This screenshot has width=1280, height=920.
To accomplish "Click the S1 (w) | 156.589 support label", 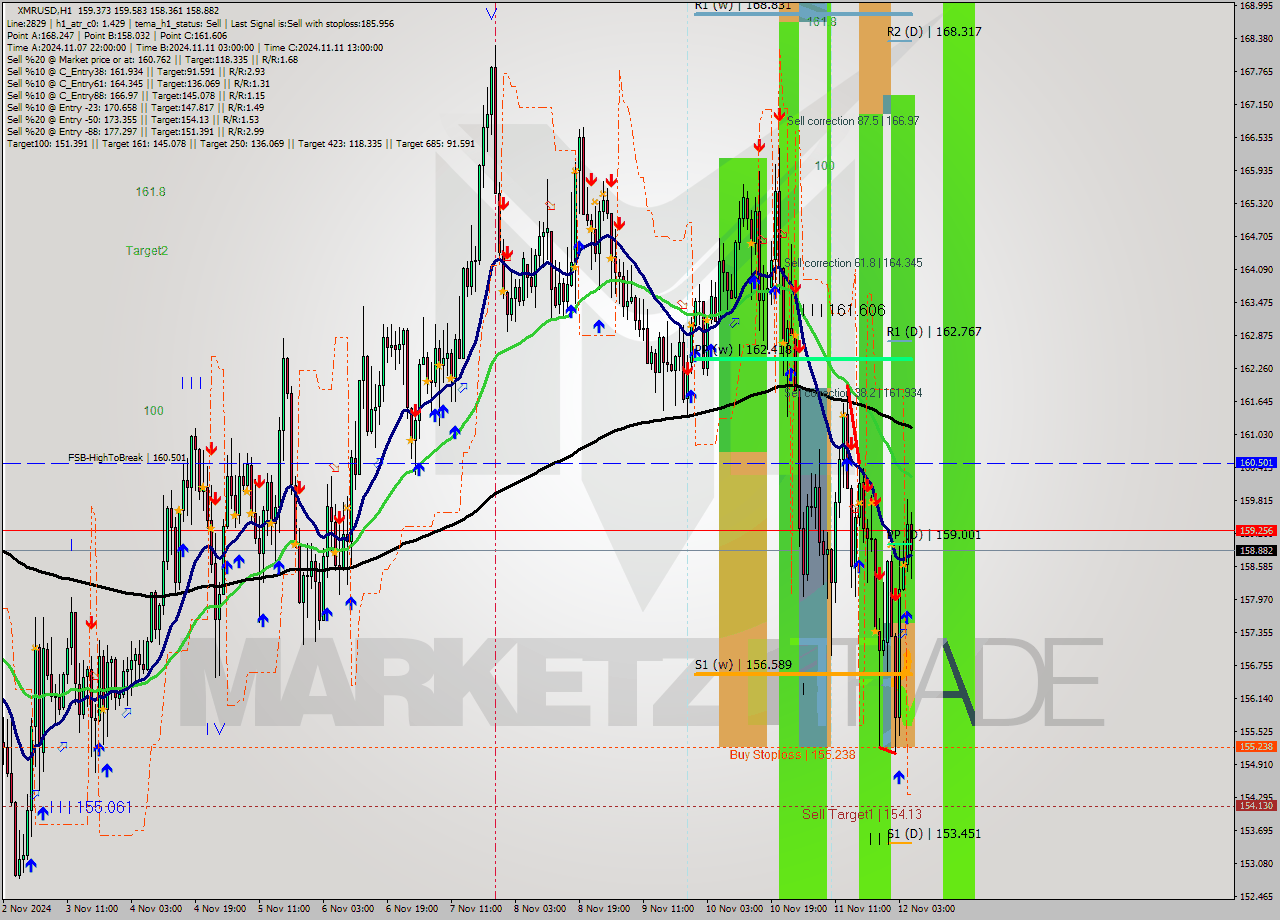I will tap(743, 664).
